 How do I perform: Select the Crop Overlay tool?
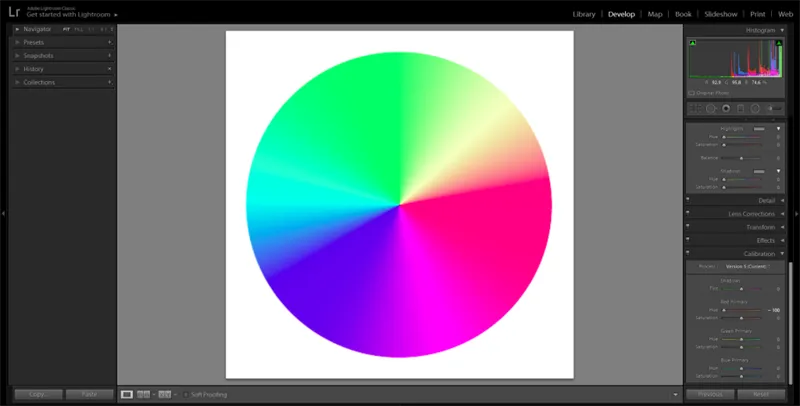[x=695, y=108]
